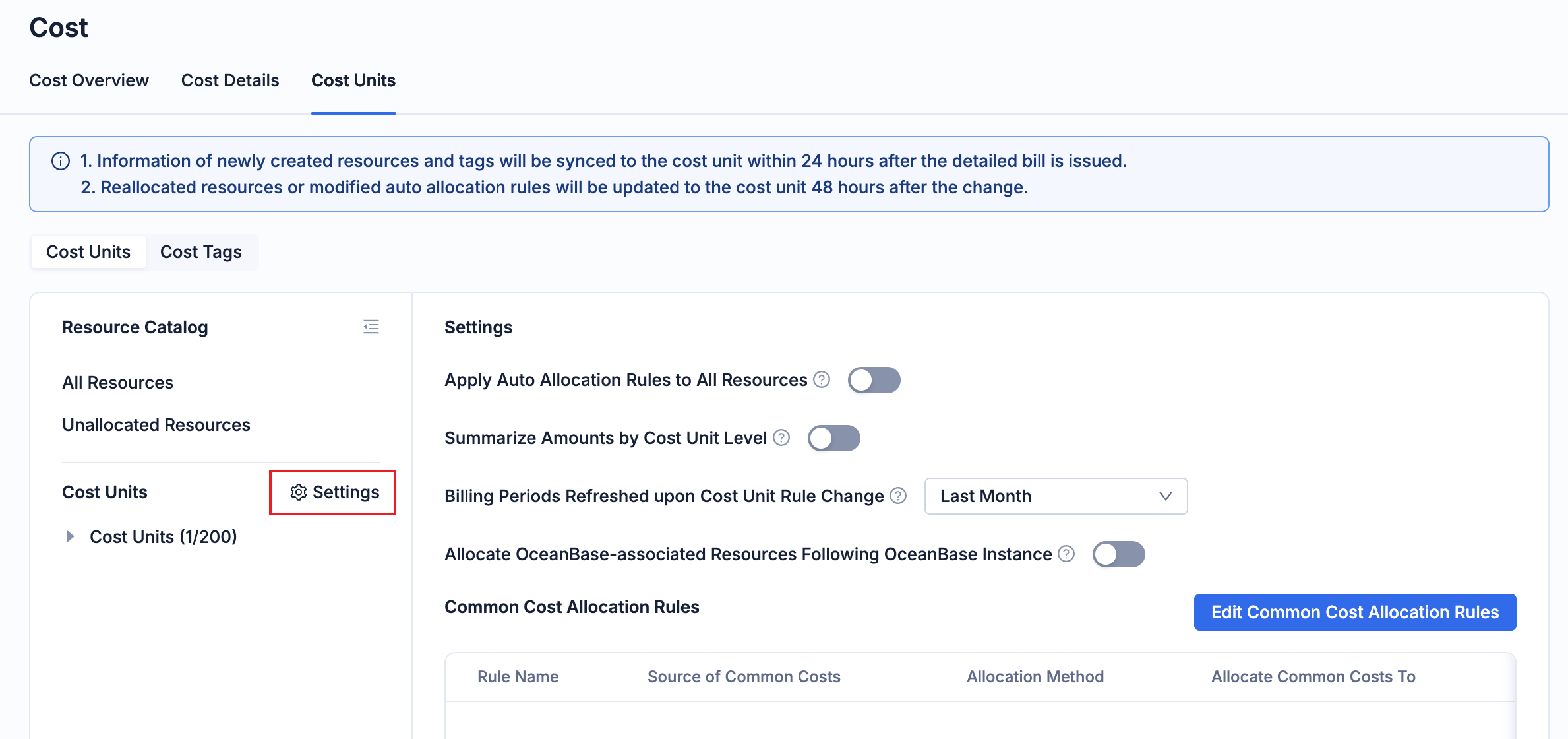Click help icon beside Allocate OceanBase-associated Resources
The height and width of the screenshot is (739, 1568).
[x=1066, y=554]
